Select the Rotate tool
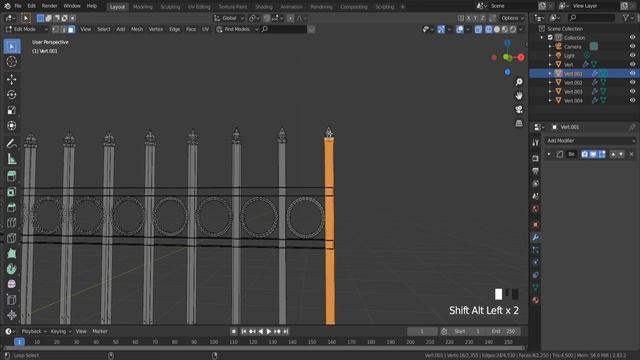The width and height of the screenshot is (640, 360). (x=12, y=95)
